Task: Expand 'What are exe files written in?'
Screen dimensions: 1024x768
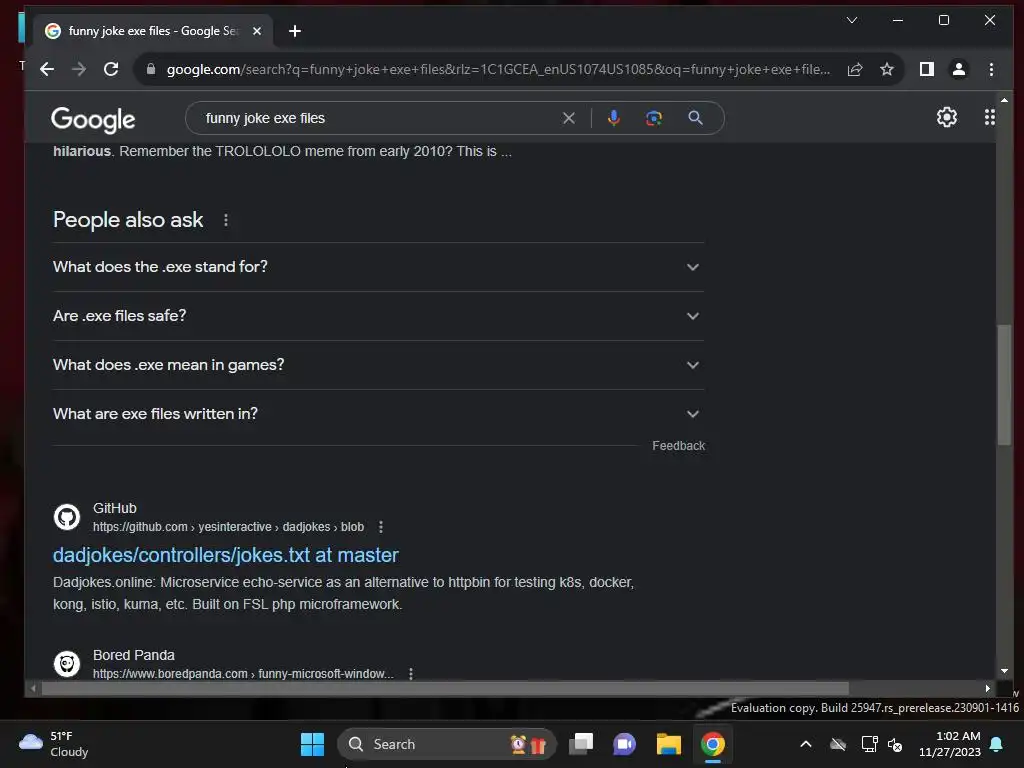Action: coord(378,414)
